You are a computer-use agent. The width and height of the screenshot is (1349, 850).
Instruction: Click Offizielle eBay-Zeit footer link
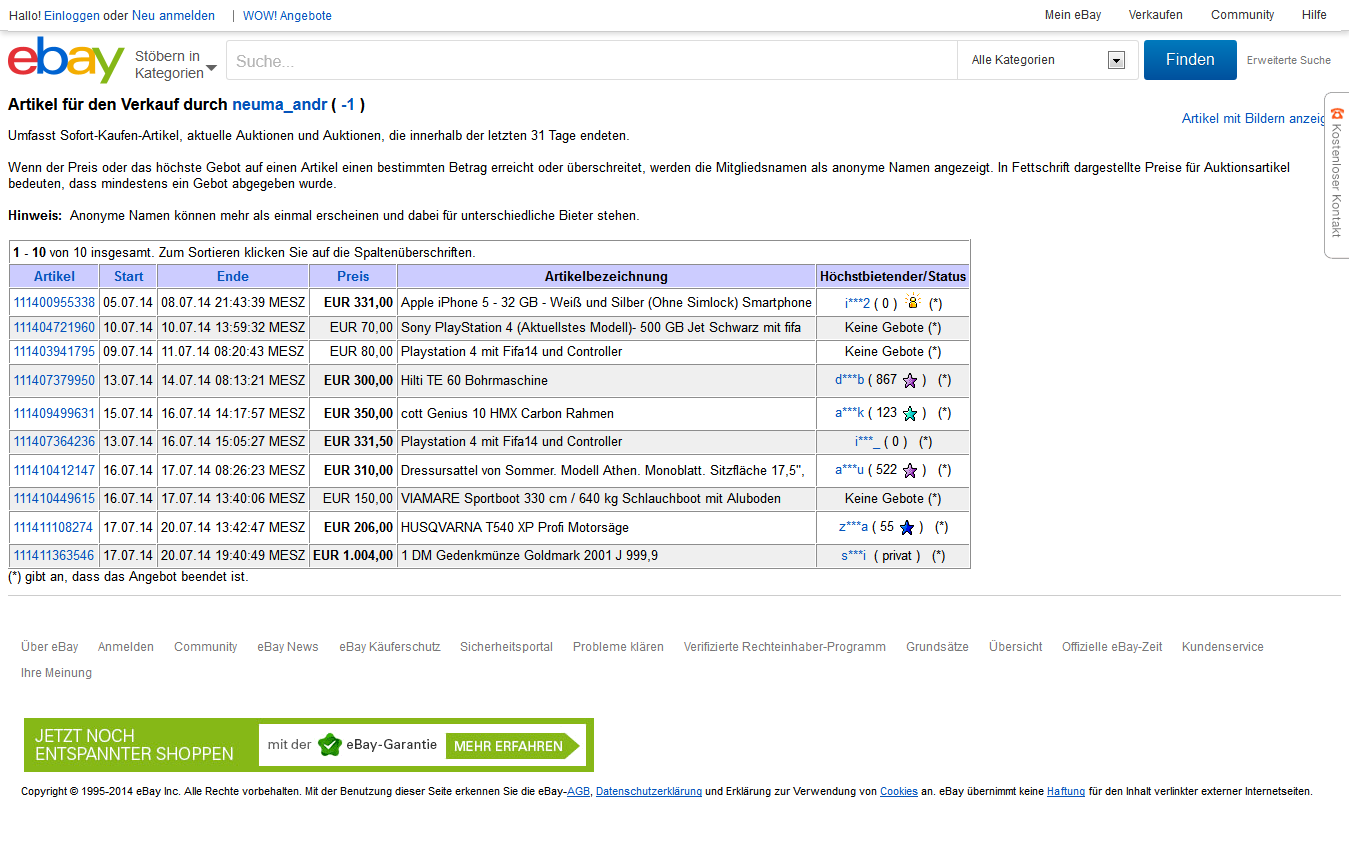coord(1112,647)
